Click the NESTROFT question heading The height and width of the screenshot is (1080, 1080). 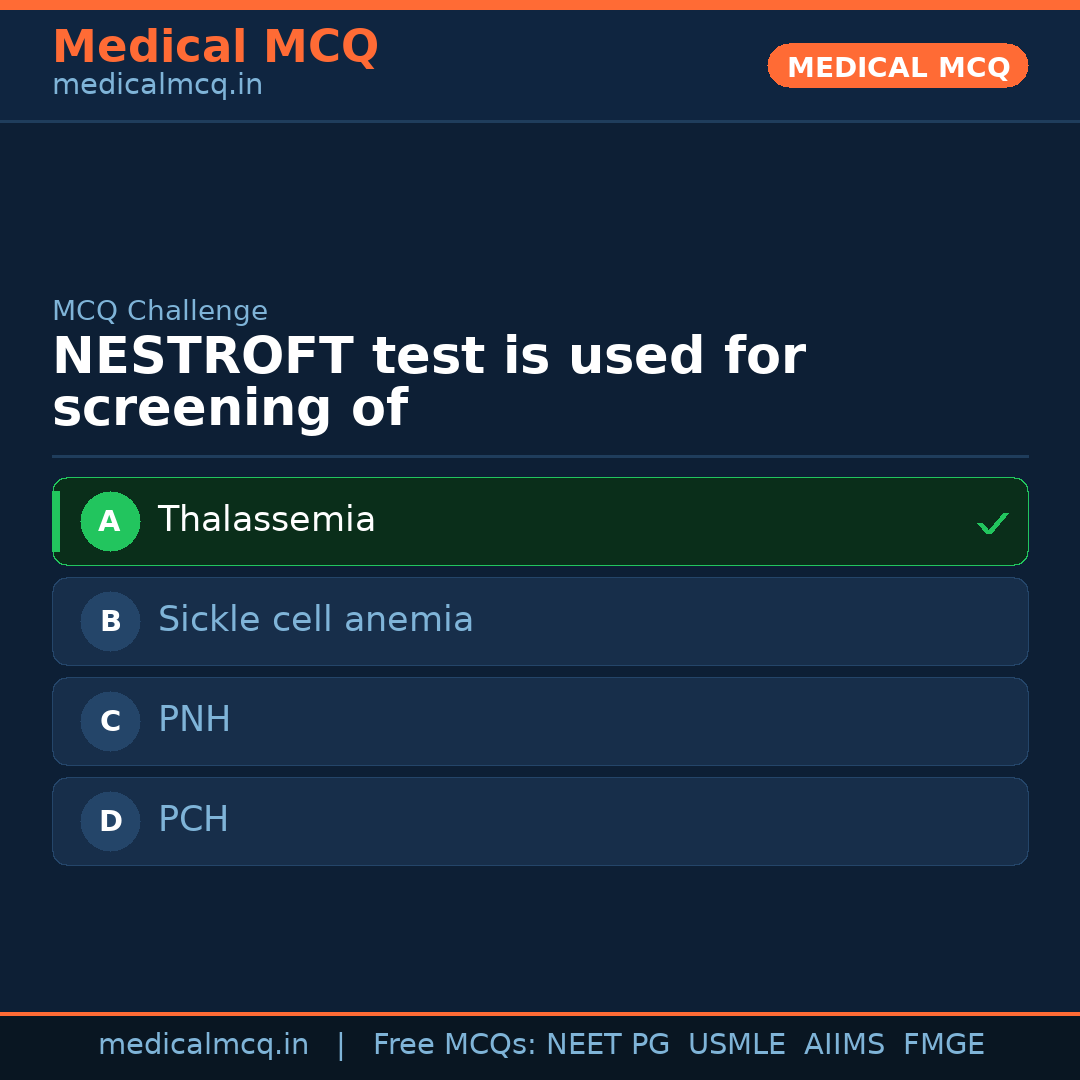click(428, 382)
